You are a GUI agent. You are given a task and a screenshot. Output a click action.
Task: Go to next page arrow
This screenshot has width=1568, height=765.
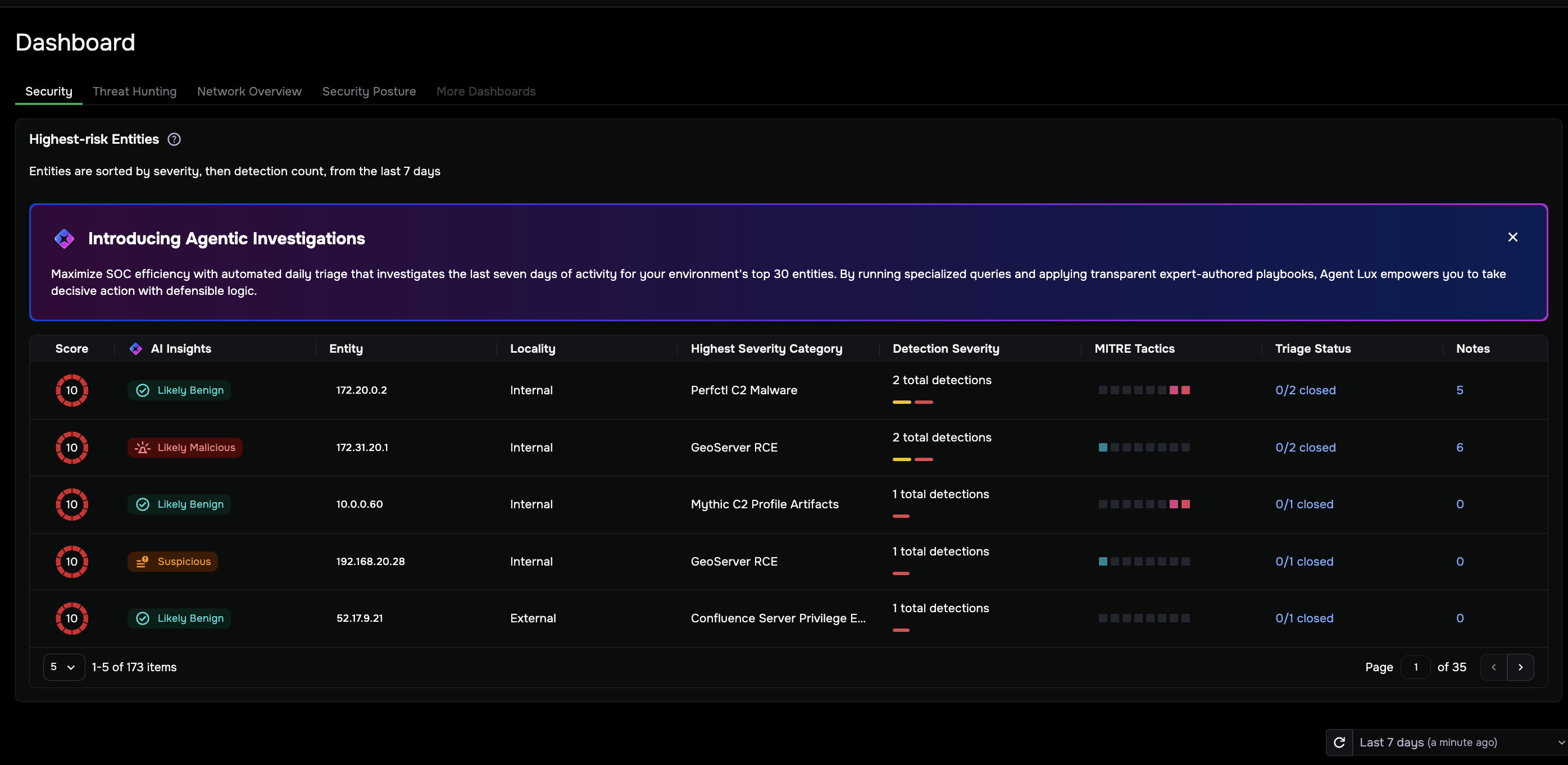[x=1520, y=667]
